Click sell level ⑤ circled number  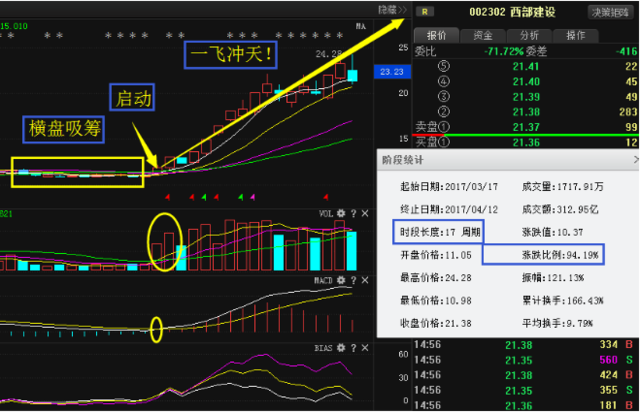444,66
